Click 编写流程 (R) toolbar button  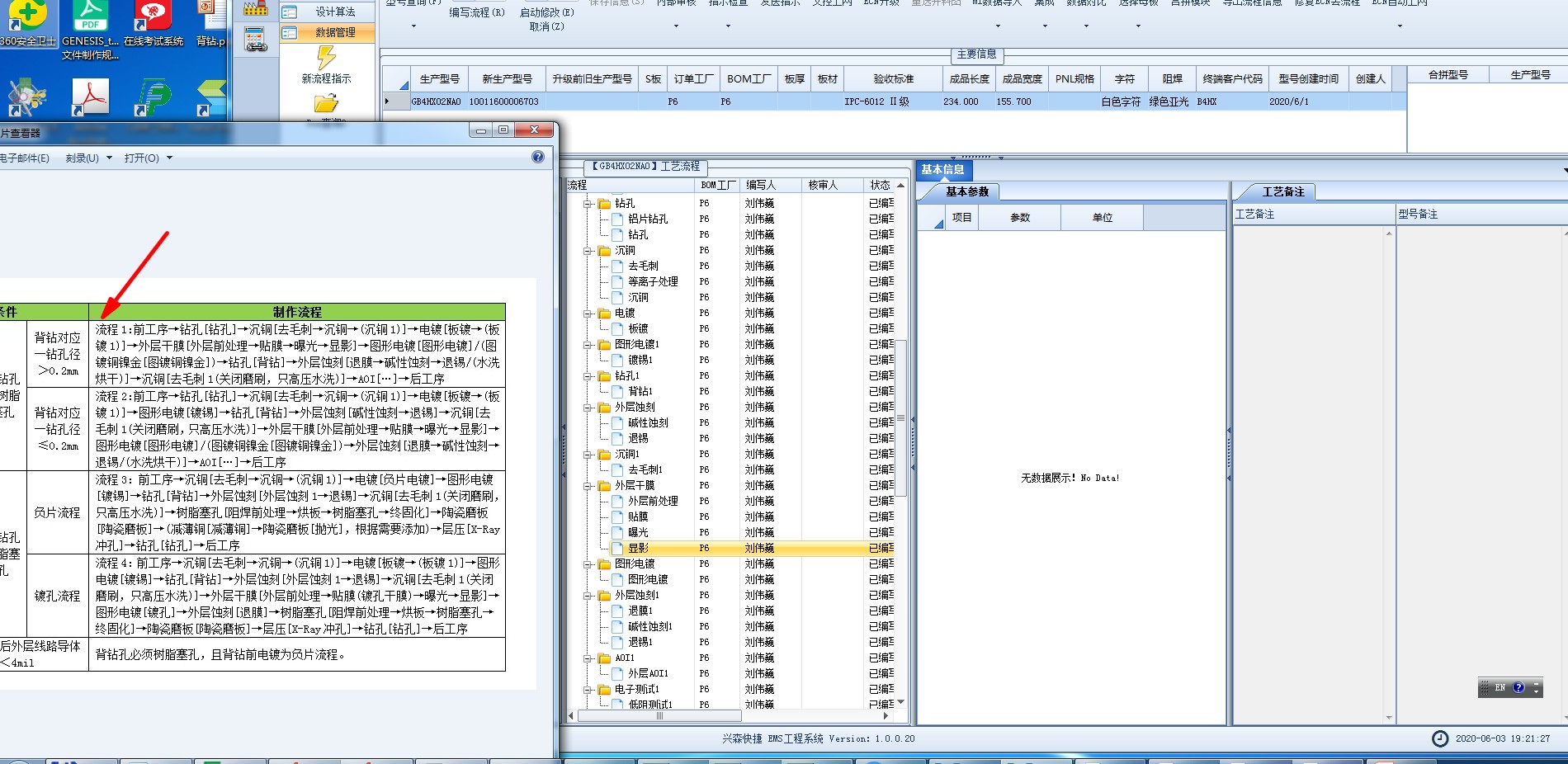pos(477,12)
